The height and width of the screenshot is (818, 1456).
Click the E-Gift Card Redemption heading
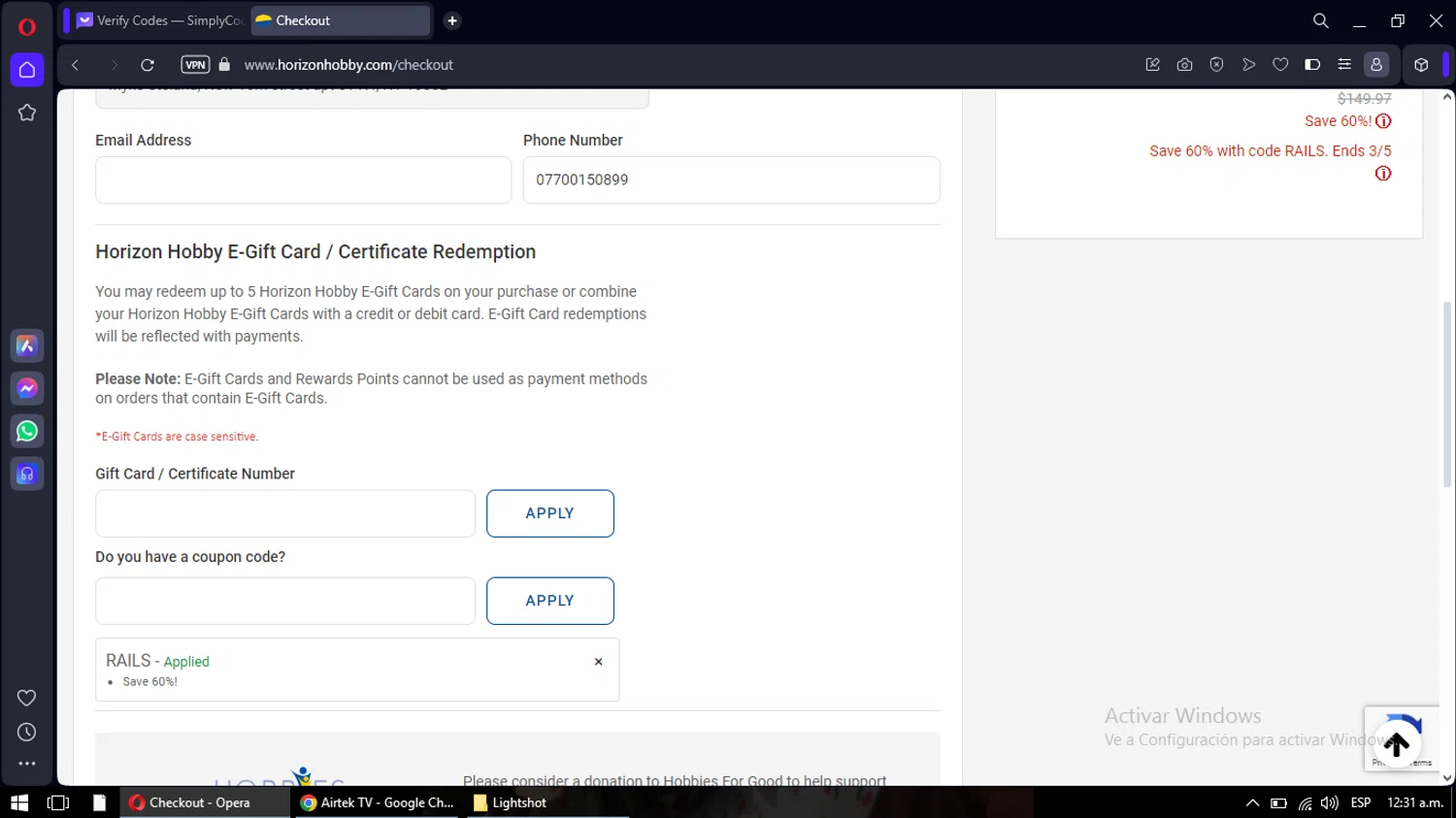click(315, 252)
